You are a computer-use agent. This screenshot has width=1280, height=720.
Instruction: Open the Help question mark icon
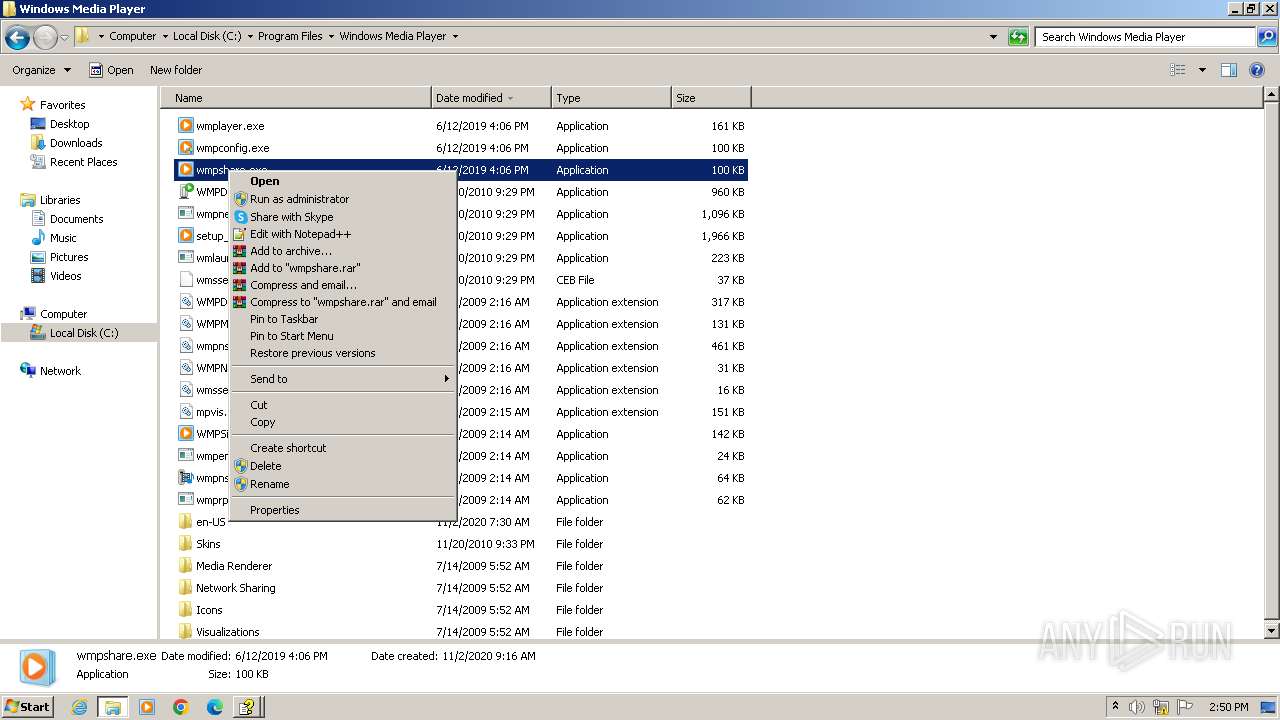click(1257, 70)
